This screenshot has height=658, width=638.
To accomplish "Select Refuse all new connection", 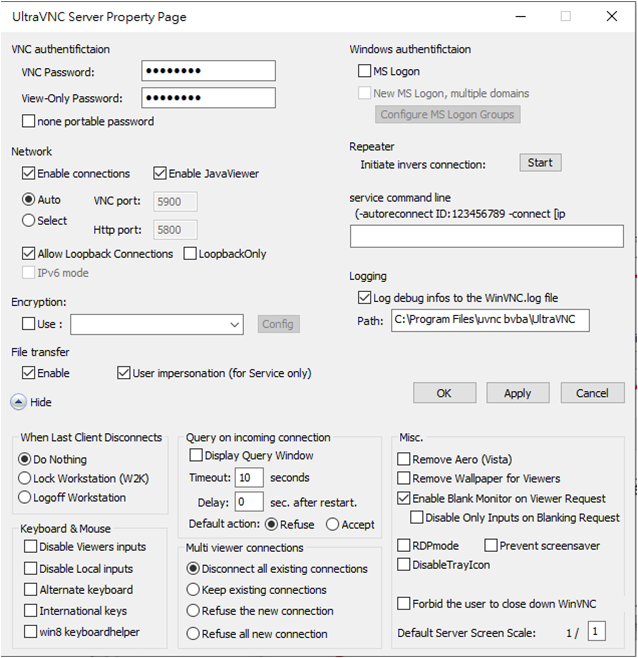I will point(193,633).
